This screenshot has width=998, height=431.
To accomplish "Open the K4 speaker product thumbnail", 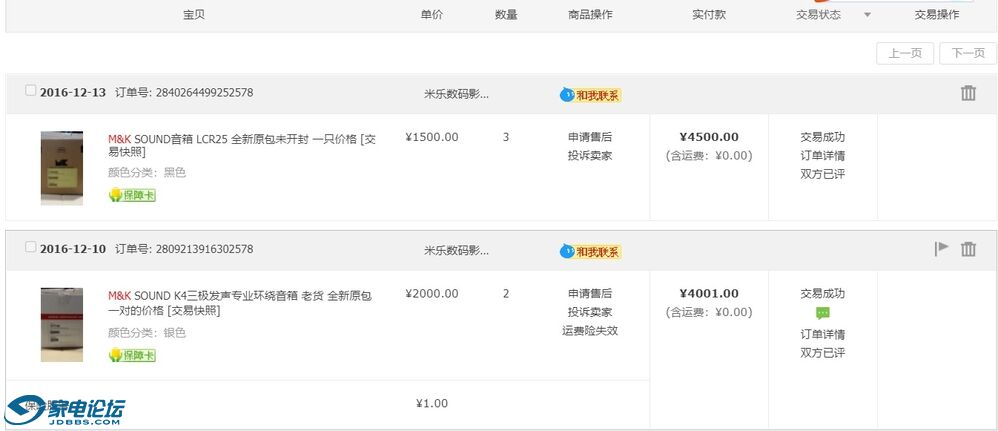I will [62, 325].
